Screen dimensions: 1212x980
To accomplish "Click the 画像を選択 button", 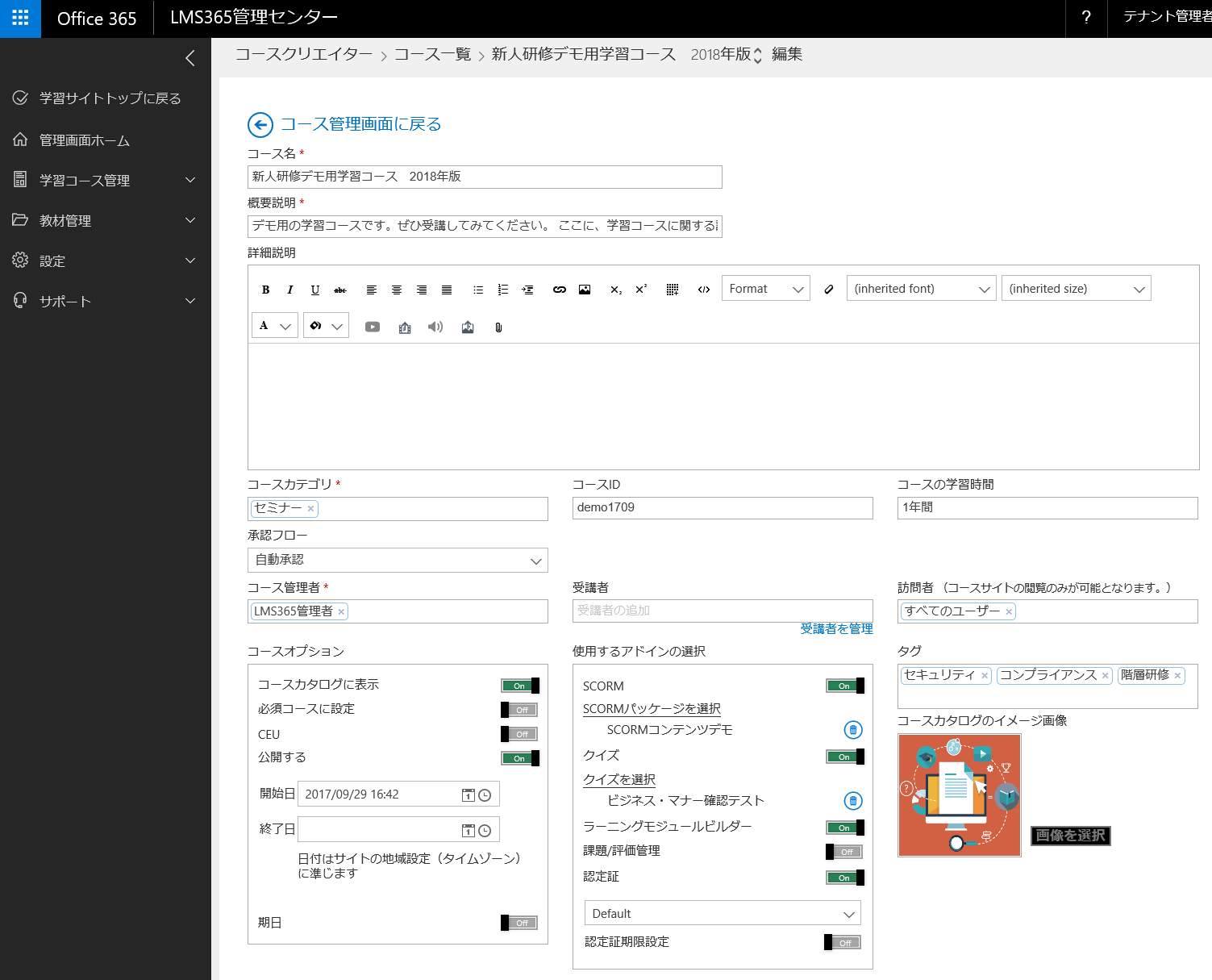I will click(1070, 836).
